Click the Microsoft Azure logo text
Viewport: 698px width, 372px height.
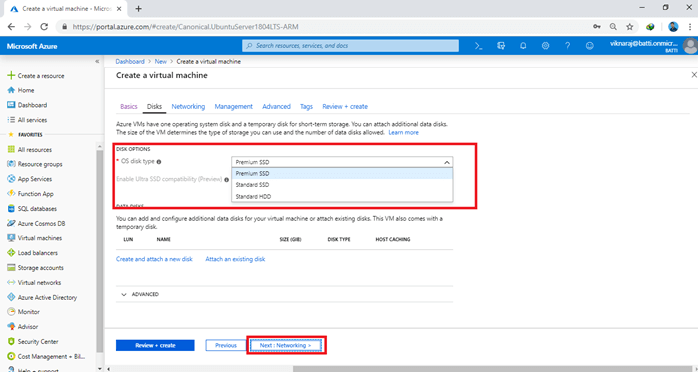coord(32,46)
